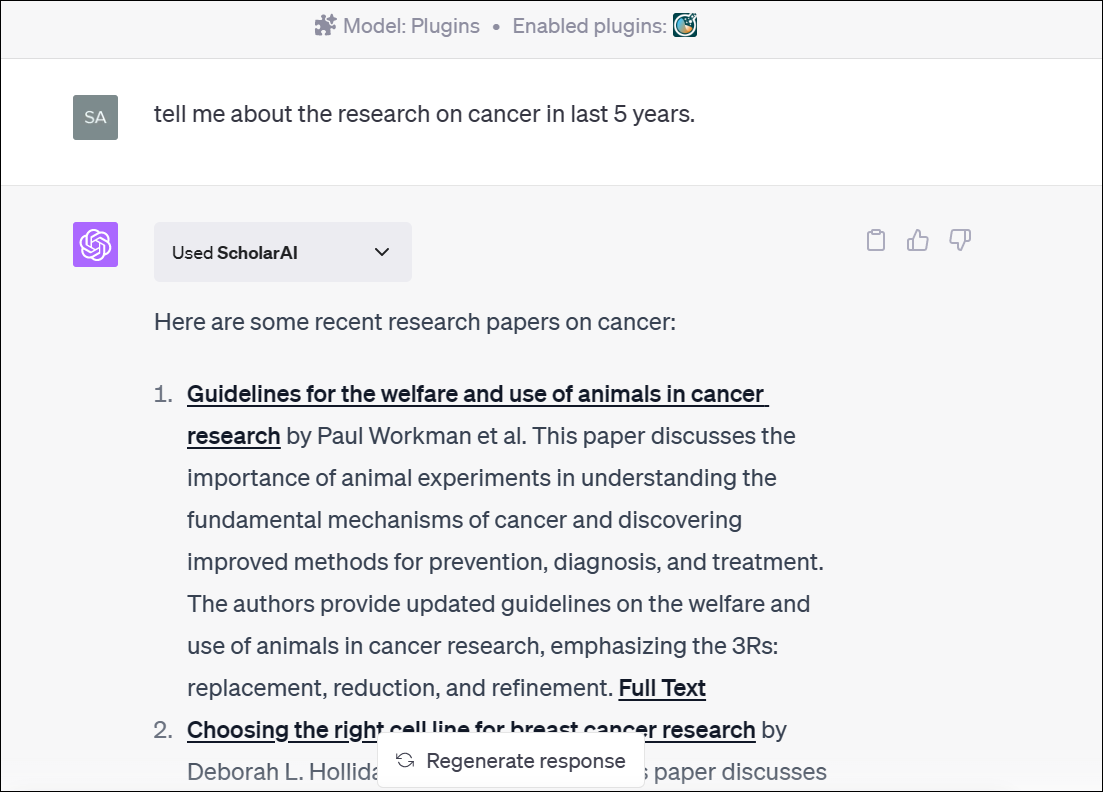
Task: Click the 'research' continuation of first paper title
Action: [x=234, y=436]
